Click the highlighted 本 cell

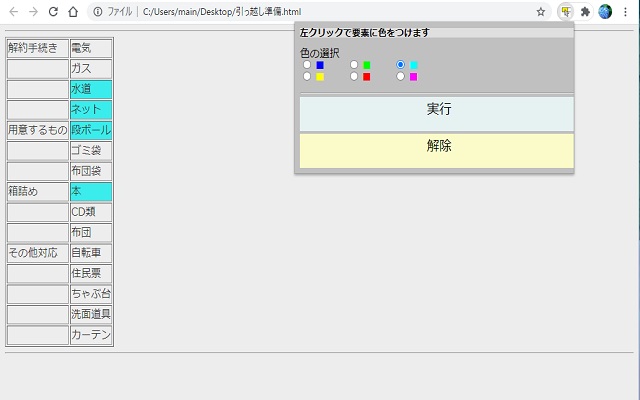click(x=91, y=191)
